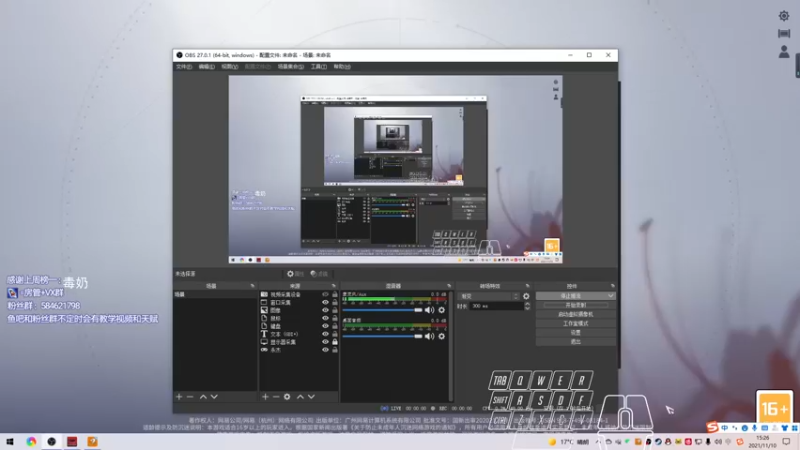
Task: Move source down in the sources panel
Action: (x=311, y=396)
